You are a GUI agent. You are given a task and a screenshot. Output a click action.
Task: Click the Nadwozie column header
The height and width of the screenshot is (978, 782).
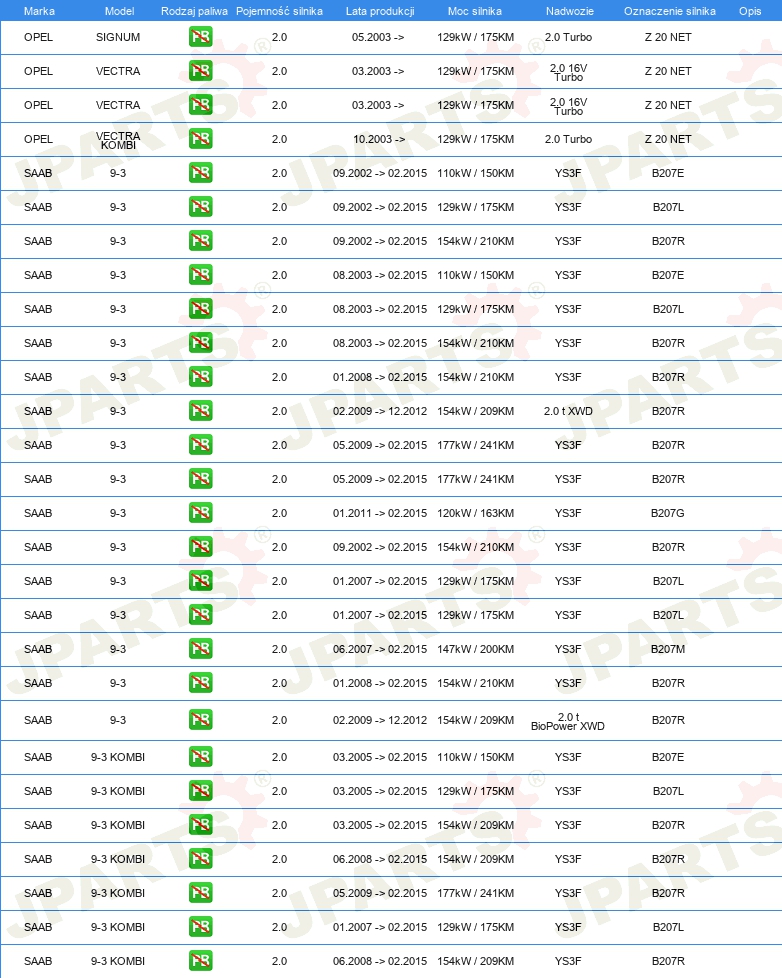(x=569, y=11)
